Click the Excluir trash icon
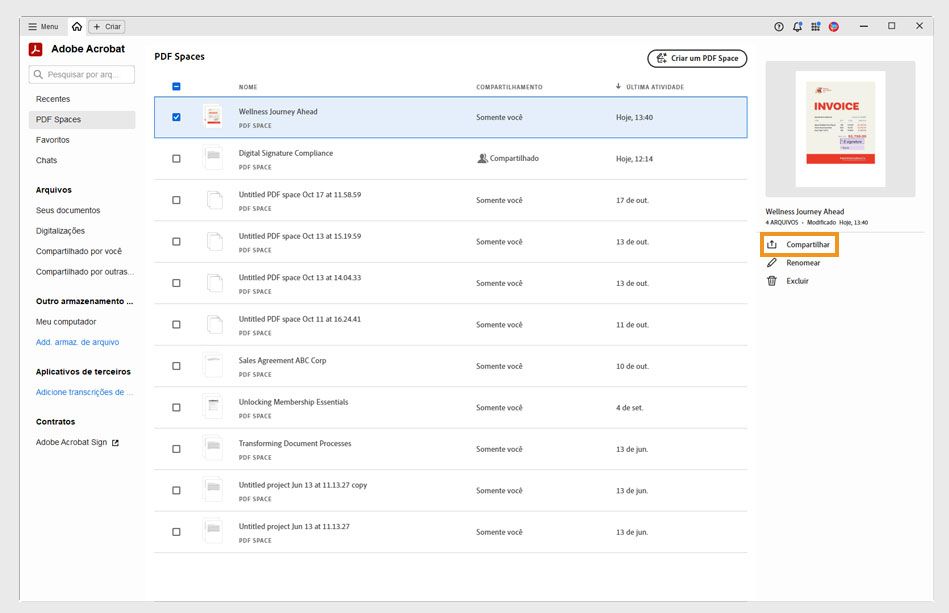949x613 pixels. pos(772,280)
